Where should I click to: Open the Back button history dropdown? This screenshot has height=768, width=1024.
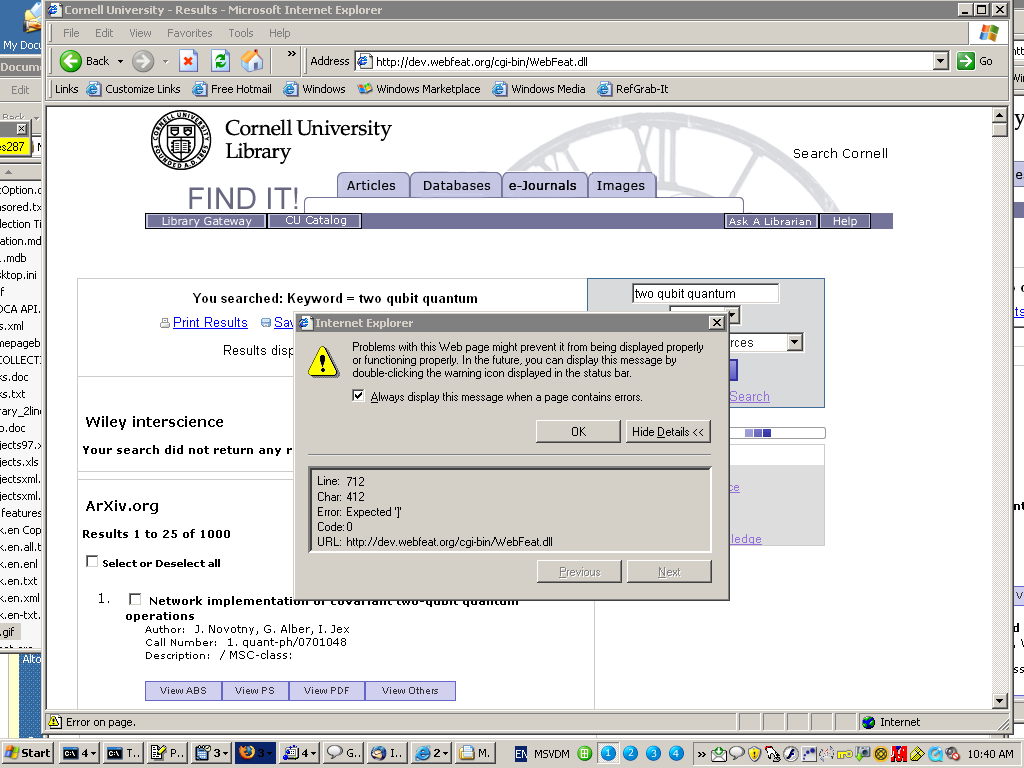pos(120,61)
